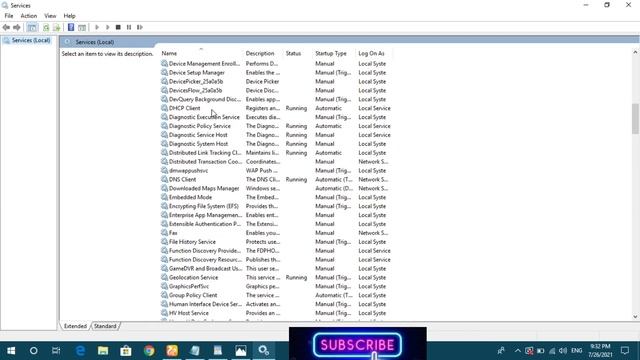The height and width of the screenshot is (360, 640).
Task: Click the vertical scrollbar thumb
Action: (x=635, y=118)
